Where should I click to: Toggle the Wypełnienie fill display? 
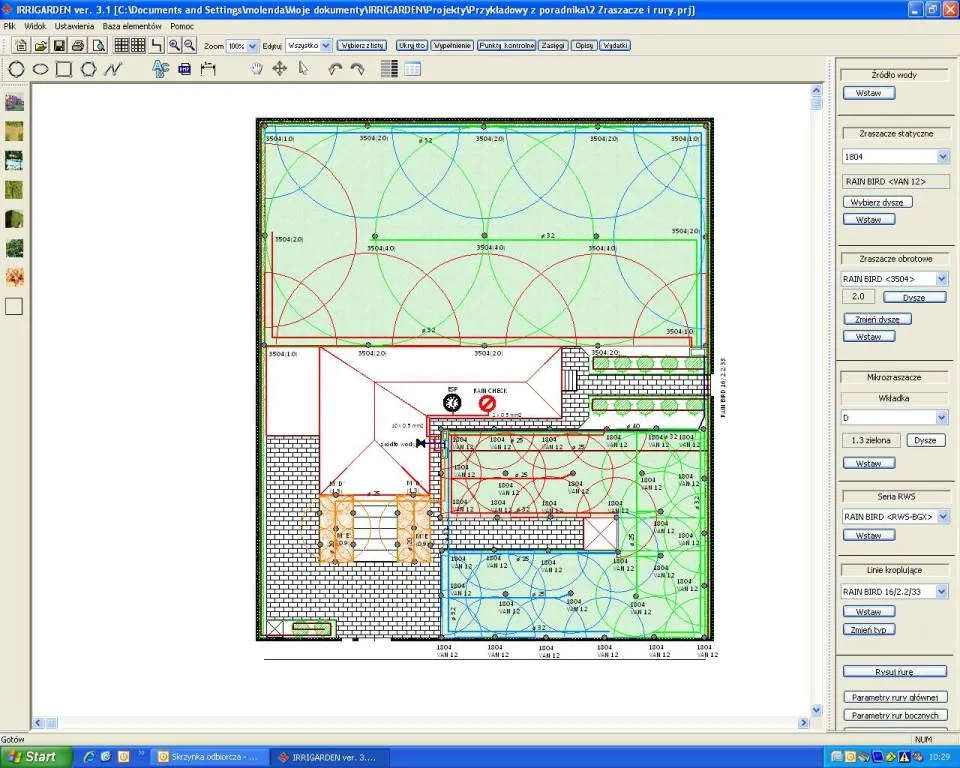pyautogui.click(x=452, y=46)
